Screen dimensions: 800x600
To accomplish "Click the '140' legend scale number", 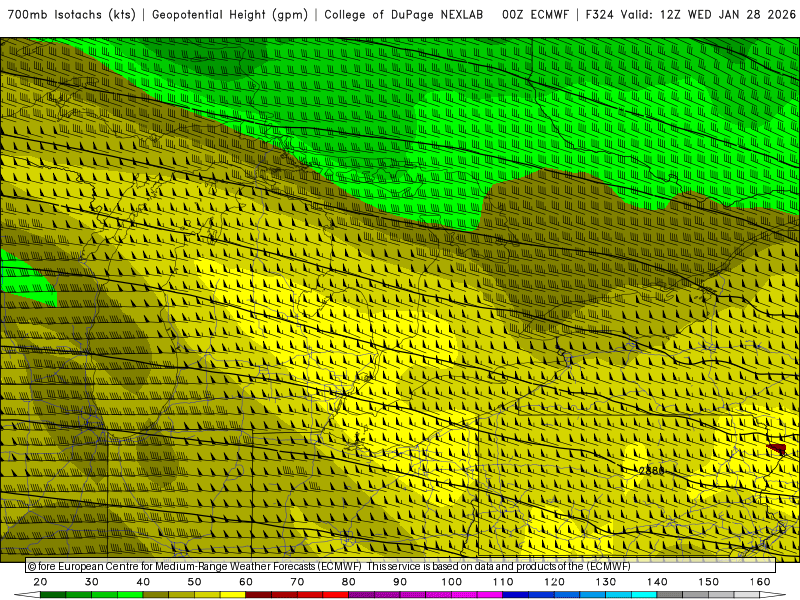I will [657, 582].
